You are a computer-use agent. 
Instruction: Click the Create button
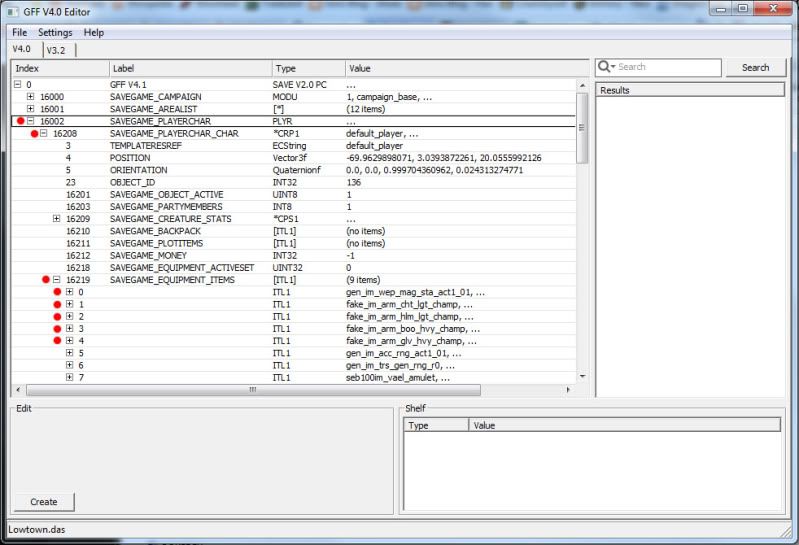pyautogui.click(x=44, y=502)
